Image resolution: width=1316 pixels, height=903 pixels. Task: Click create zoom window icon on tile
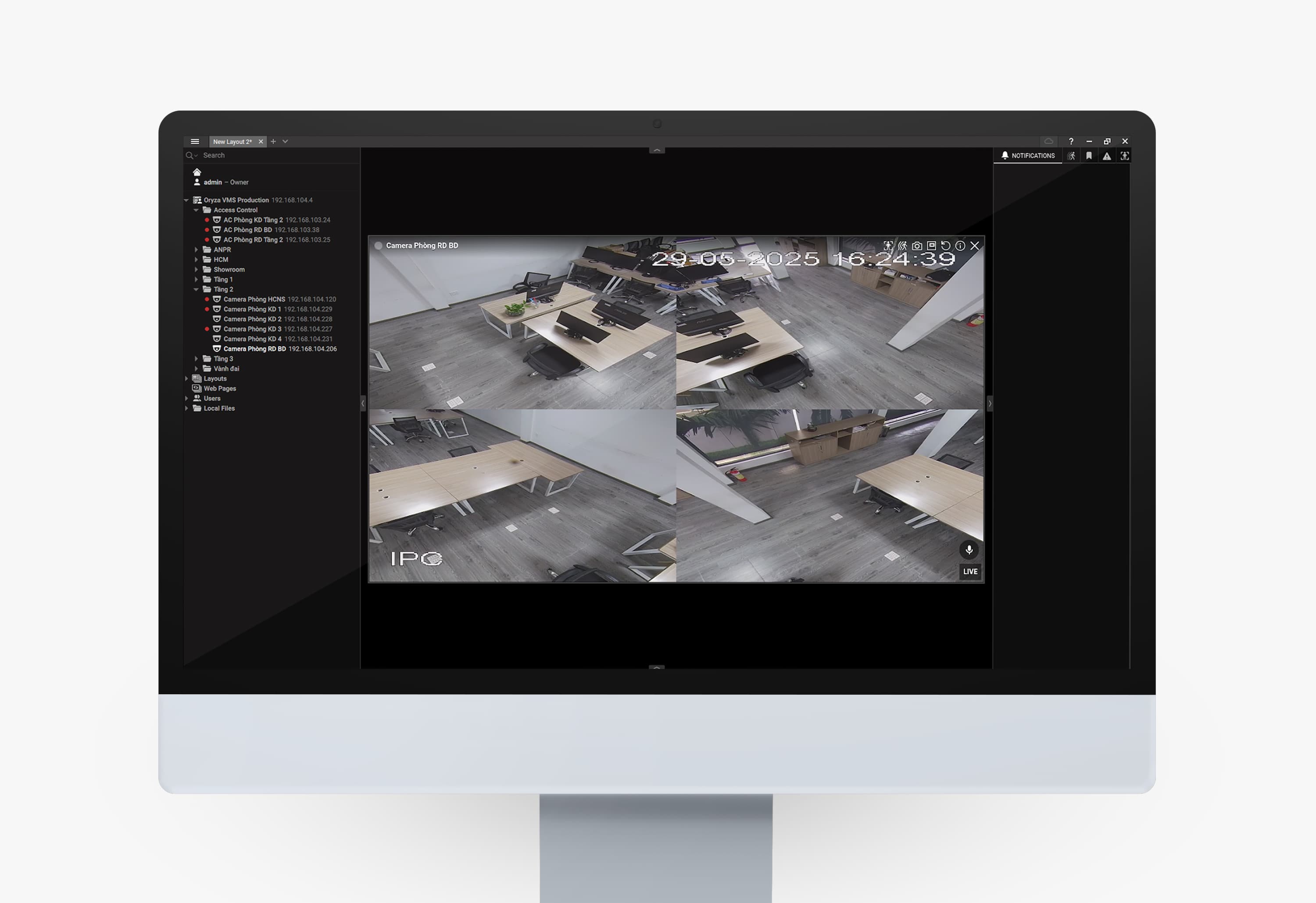pos(931,246)
